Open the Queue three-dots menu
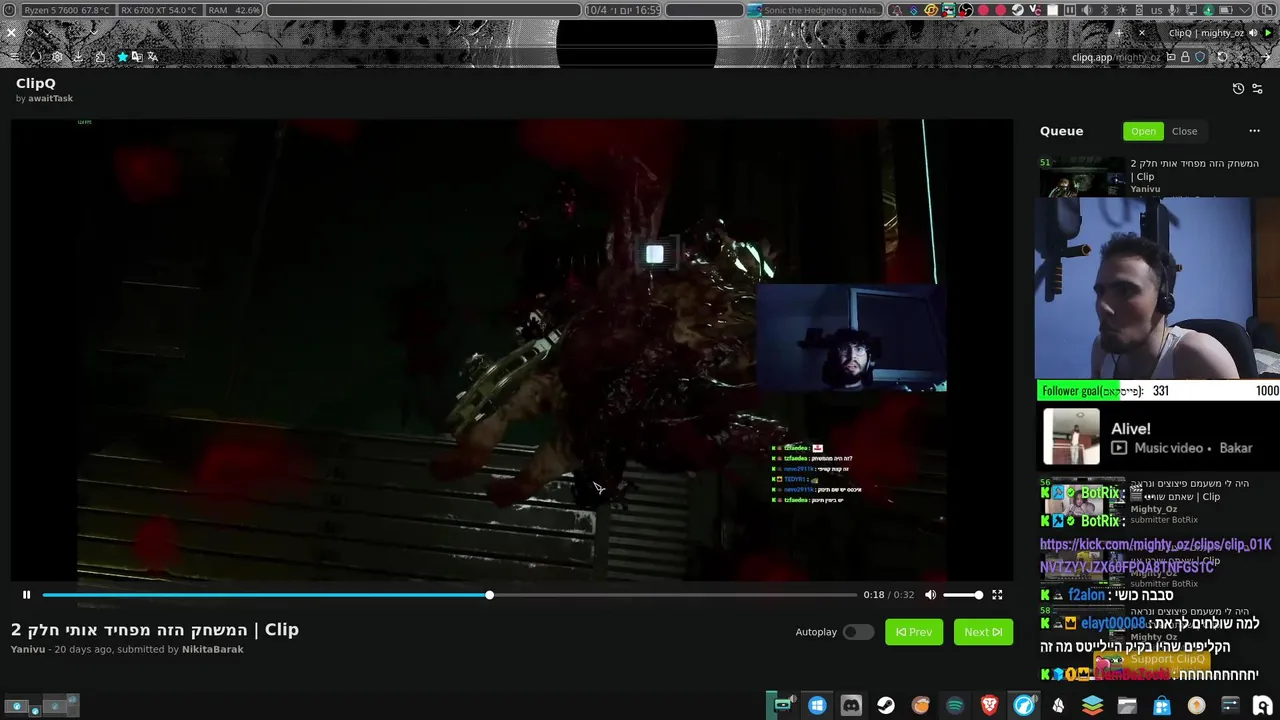Viewport: 1280px width, 720px height. point(1254,131)
